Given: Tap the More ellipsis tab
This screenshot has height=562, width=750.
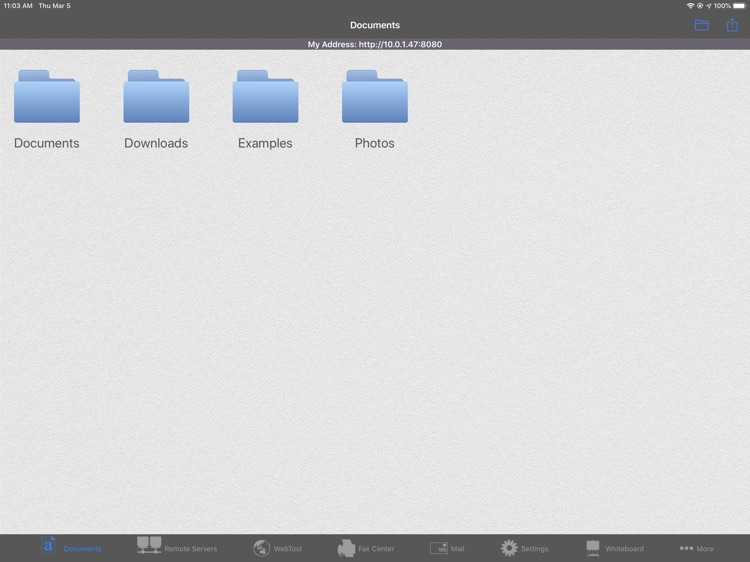Looking at the screenshot, I should coord(696,547).
